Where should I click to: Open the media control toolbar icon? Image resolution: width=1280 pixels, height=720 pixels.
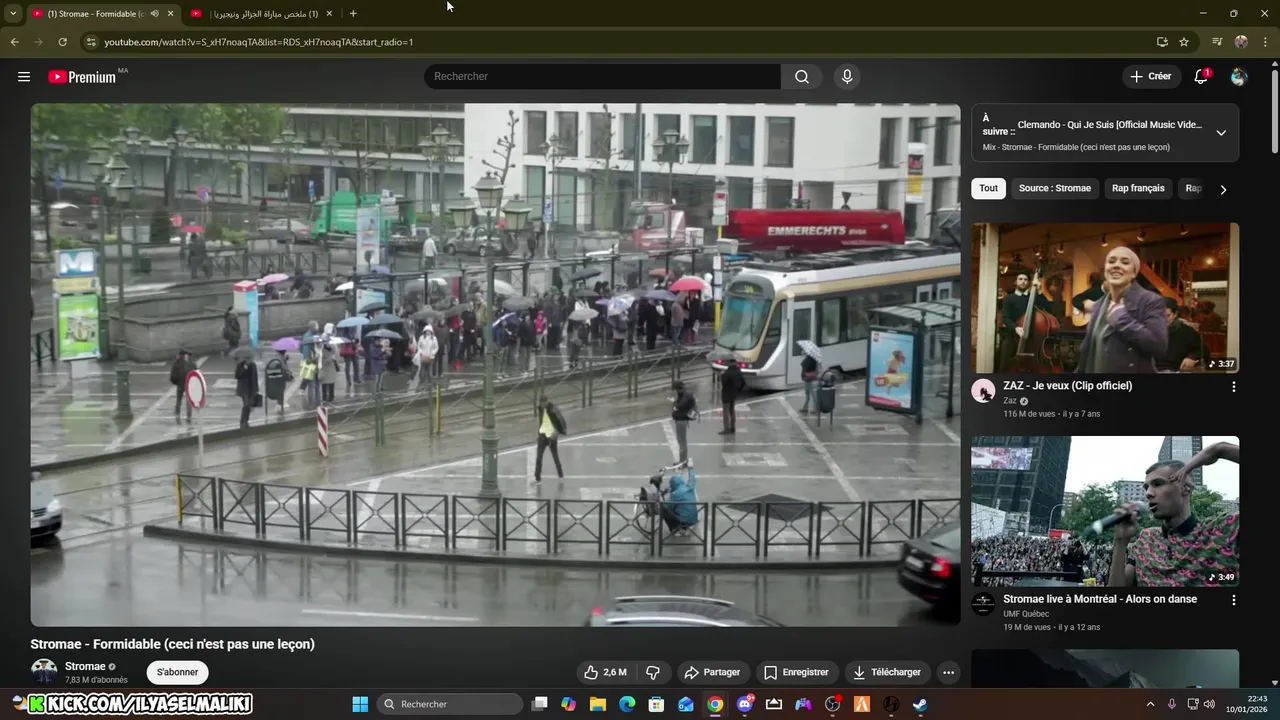pyautogui.click(x=1217, y=42)
